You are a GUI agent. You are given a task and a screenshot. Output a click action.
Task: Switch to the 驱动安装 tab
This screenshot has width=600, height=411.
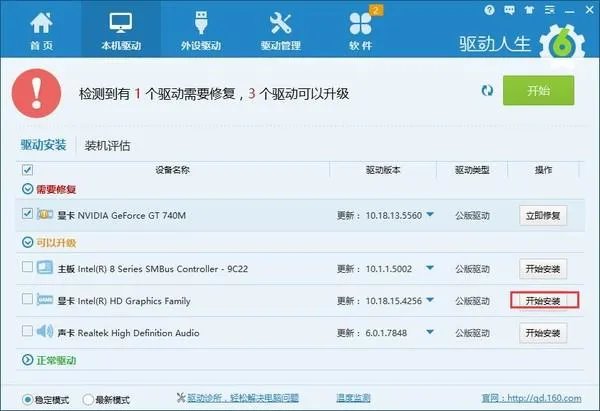tap(44, 145)
